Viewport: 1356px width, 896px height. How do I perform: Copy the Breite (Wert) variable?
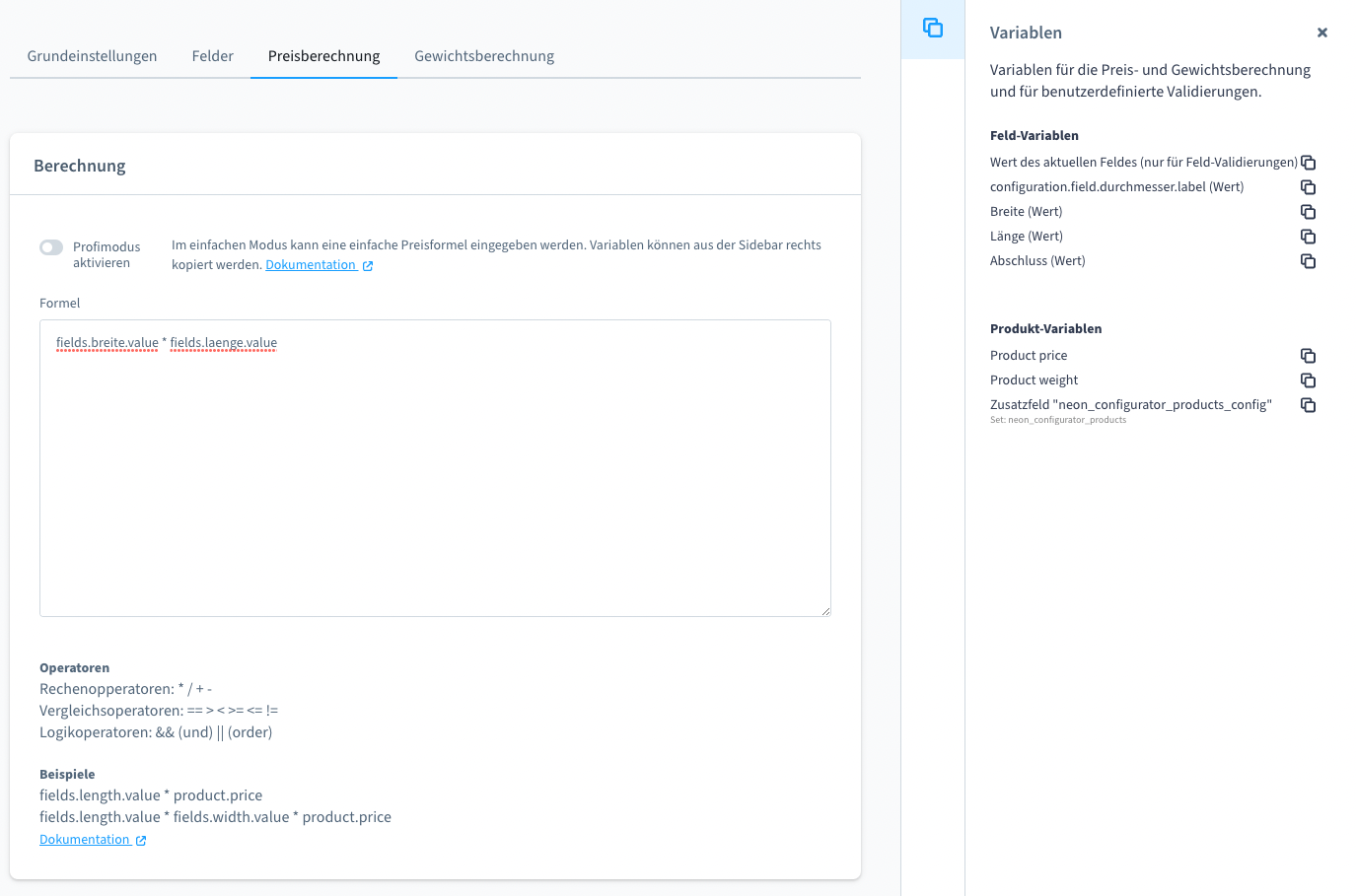[x=1308, y=212]
